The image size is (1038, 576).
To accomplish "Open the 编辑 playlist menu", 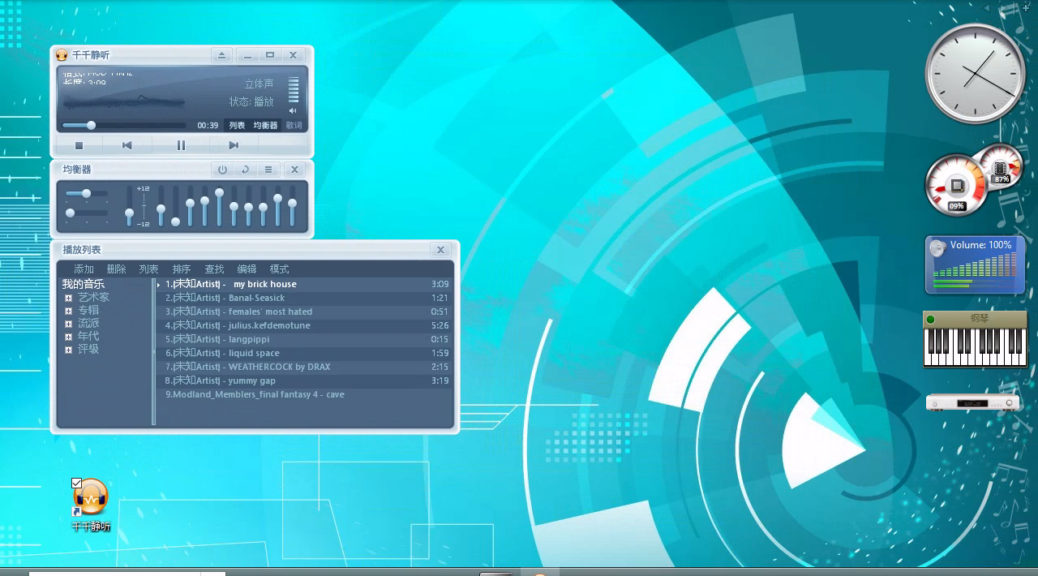I will pyautogui.click(x=246, y=269).
